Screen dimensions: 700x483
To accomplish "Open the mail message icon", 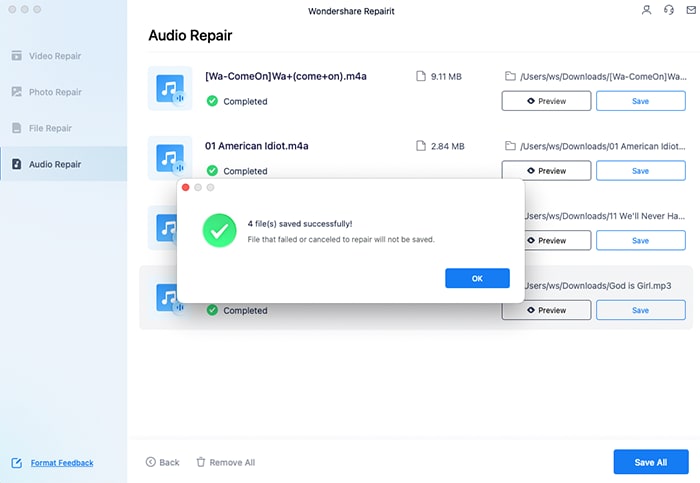I will pos(691,10).
